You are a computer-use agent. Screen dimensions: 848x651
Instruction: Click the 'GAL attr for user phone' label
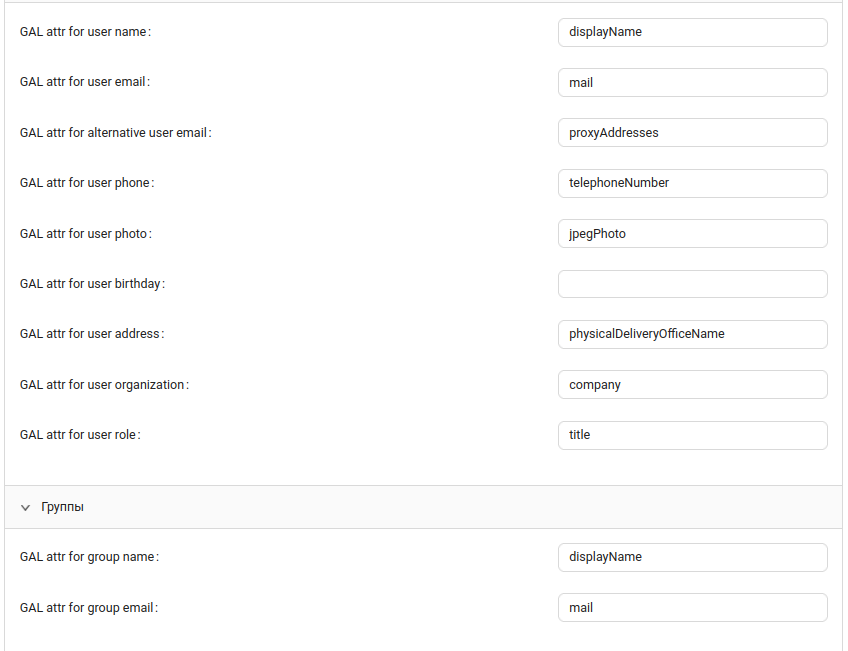(87, 183)
